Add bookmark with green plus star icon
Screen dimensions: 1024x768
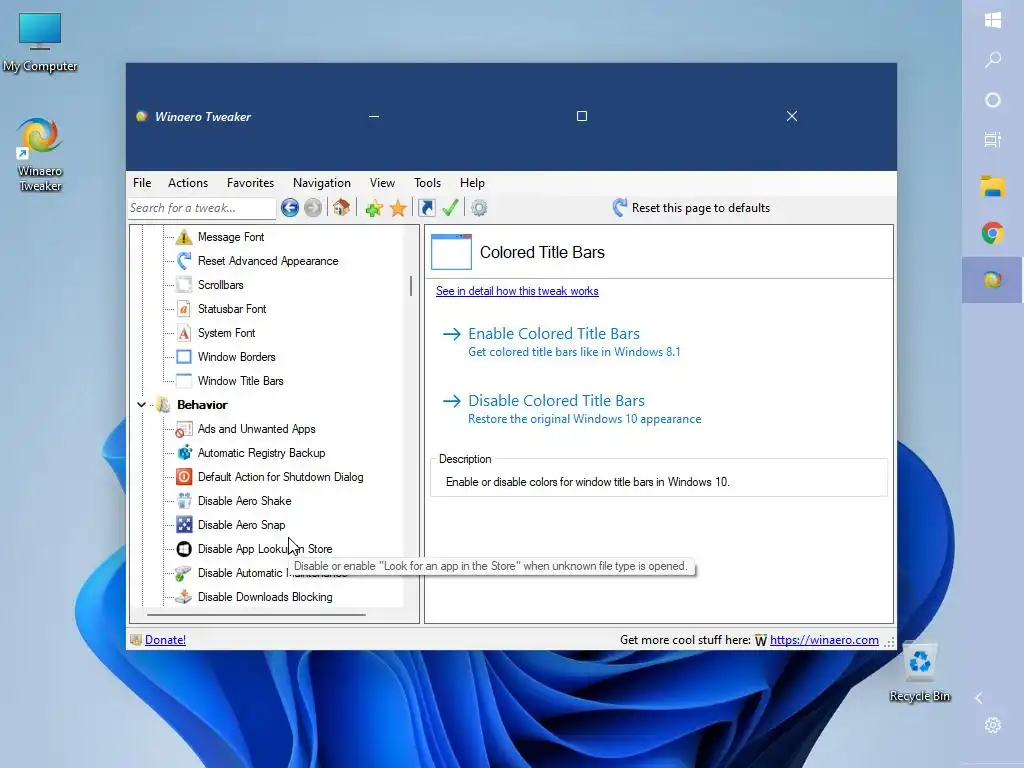pyautogui.click(x=374, y=208)
